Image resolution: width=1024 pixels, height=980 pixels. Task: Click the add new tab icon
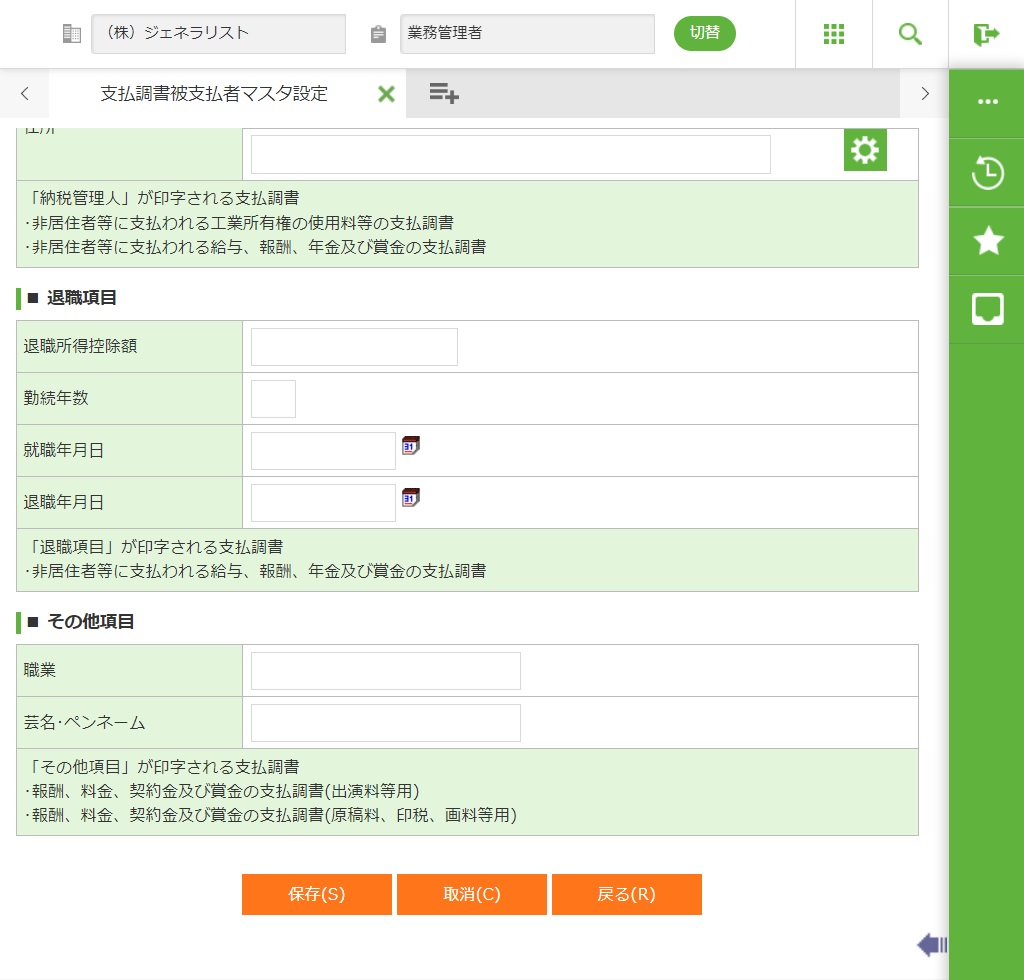click(444, 94)
